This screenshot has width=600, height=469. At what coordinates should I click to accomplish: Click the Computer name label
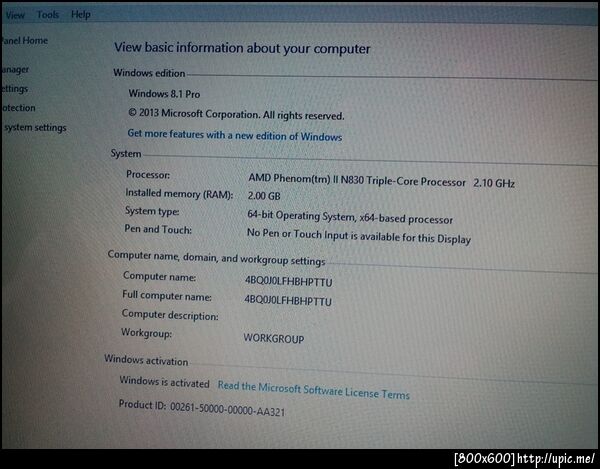click(160, 276)
